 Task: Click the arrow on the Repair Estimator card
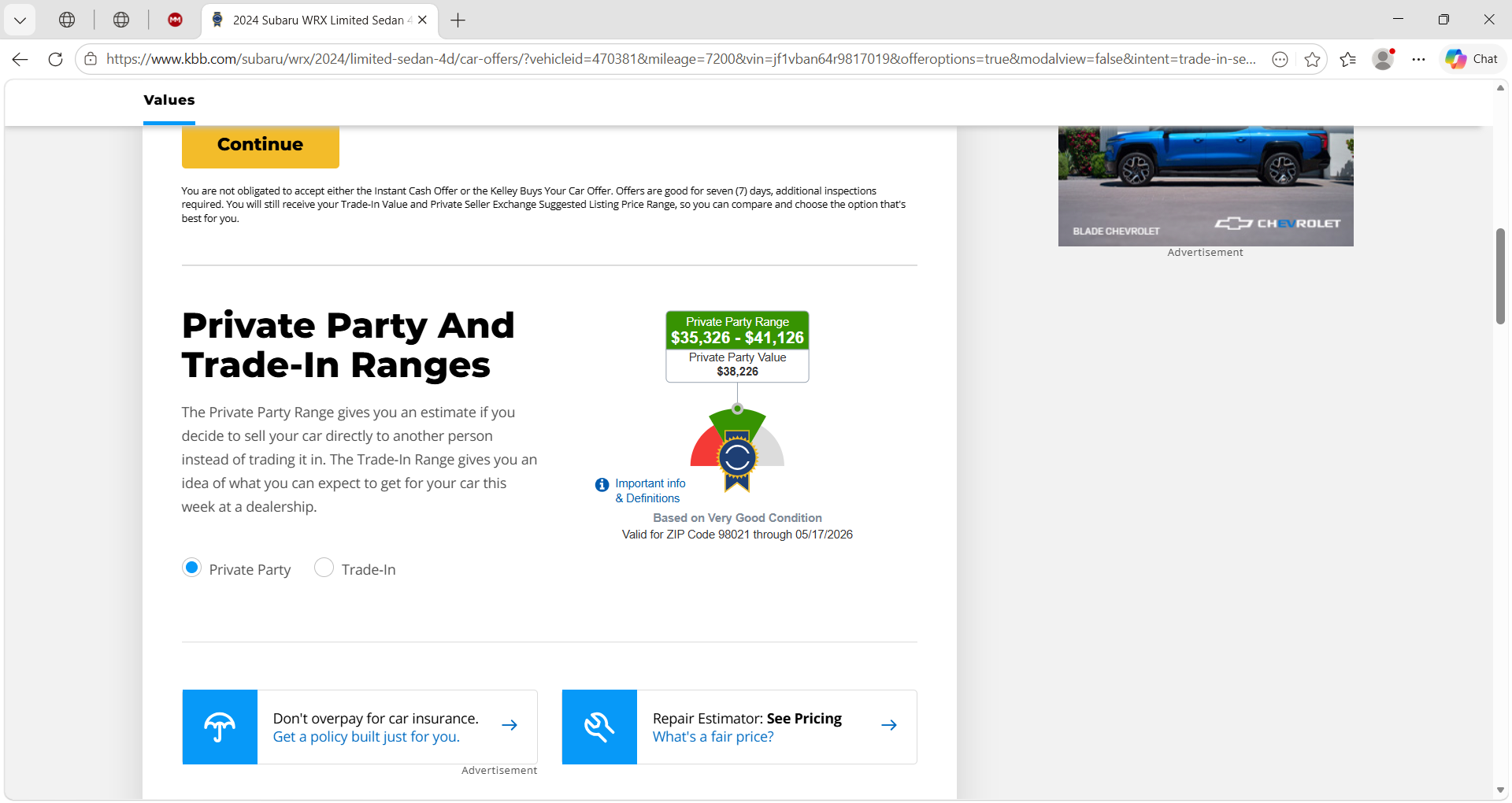pyautogui.click(x=889, y=725)
